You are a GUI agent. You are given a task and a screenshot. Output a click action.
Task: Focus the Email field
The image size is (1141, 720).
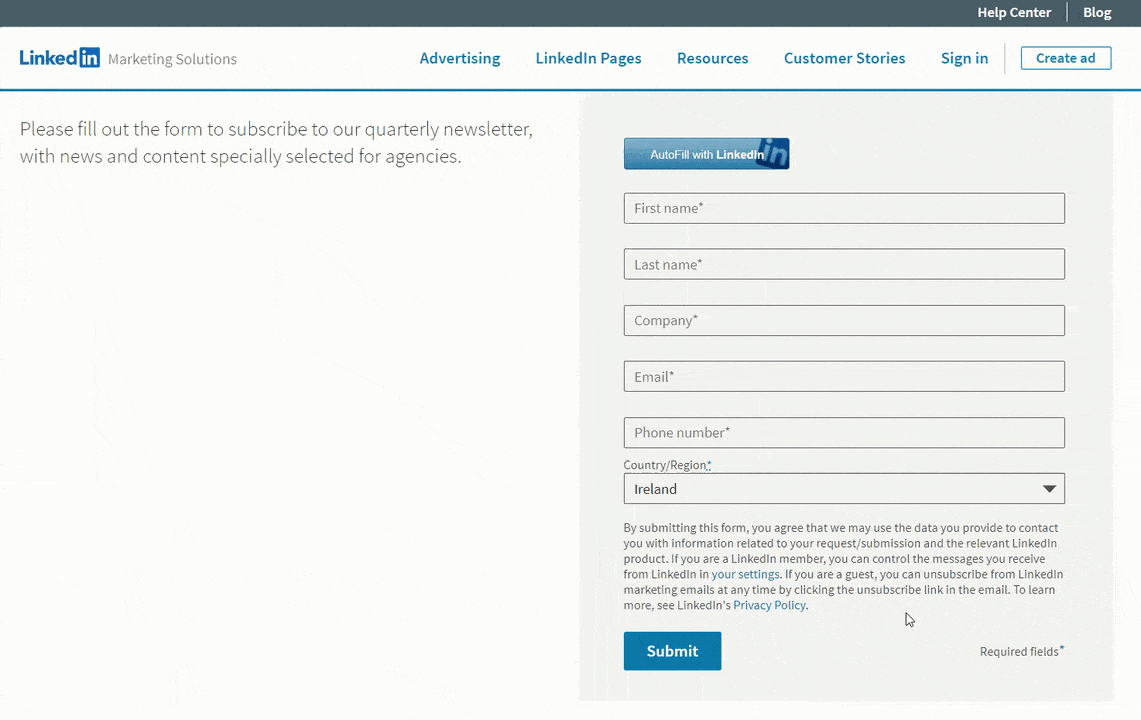843,376
